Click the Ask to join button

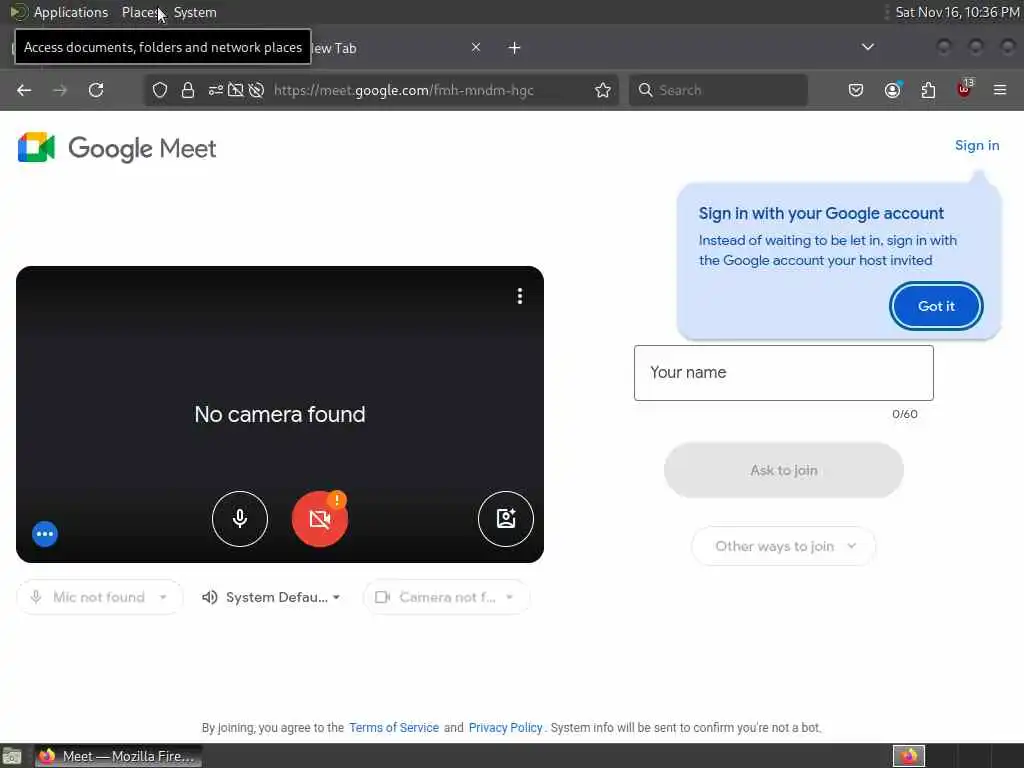point(784,470)
